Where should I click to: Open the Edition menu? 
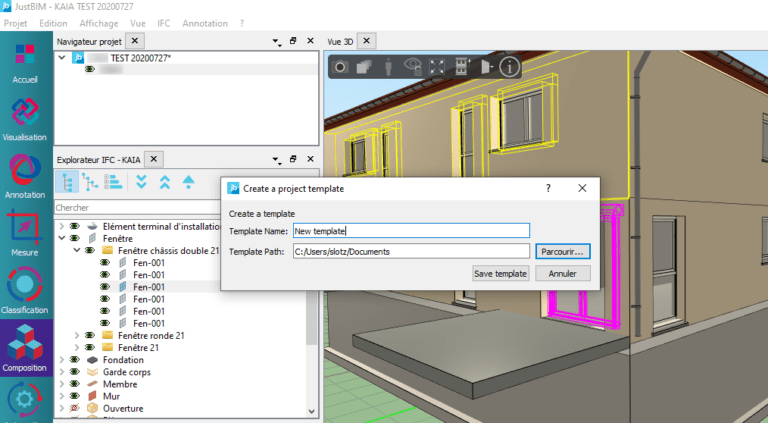point(53,24)
